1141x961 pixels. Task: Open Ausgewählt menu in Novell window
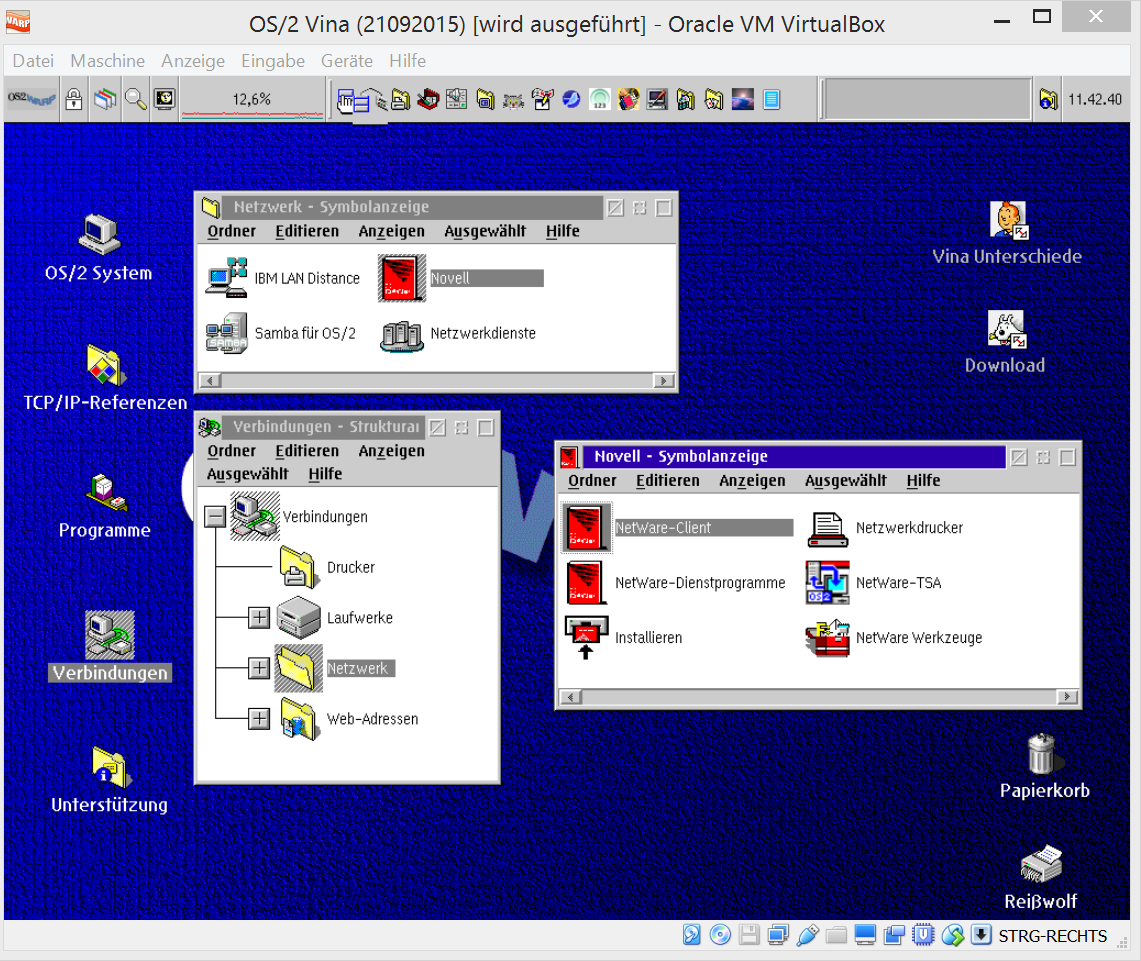[x=846, y=481]
